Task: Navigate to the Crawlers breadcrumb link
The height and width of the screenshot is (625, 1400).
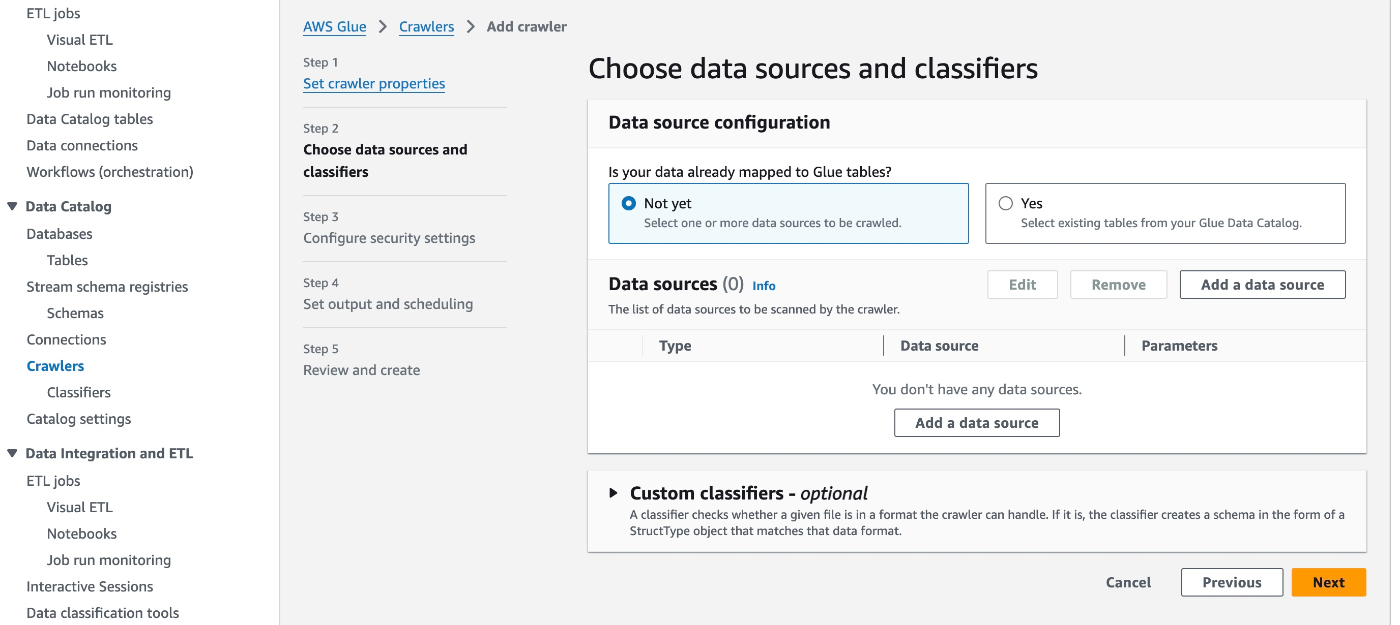Action: [x=426, y=27]
